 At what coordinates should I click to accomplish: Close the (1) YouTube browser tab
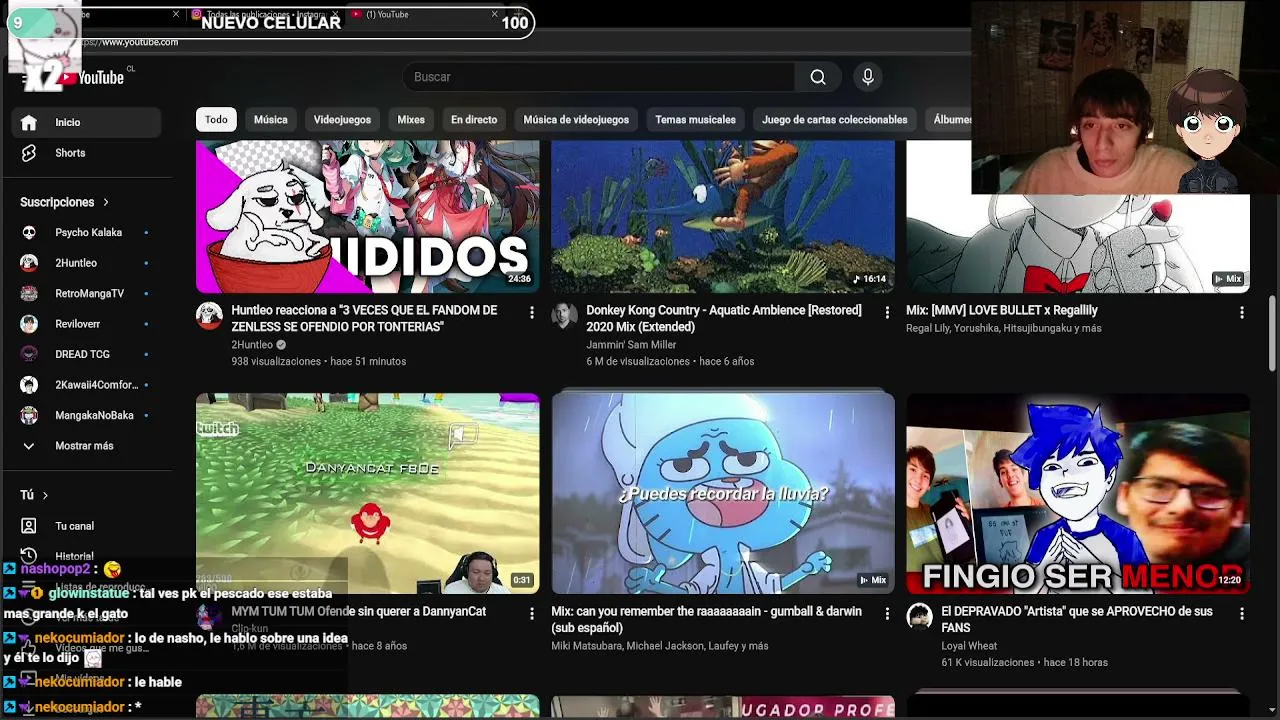click(x=494, y=14)
